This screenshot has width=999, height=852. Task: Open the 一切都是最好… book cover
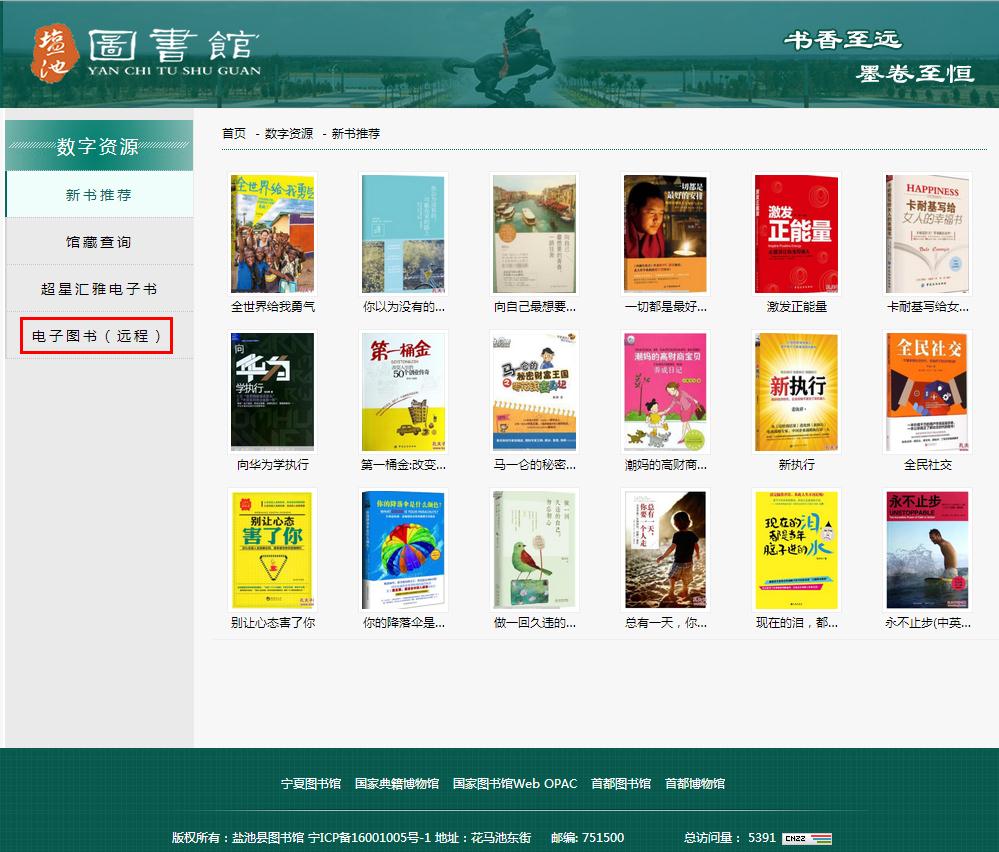click(665, 234)
